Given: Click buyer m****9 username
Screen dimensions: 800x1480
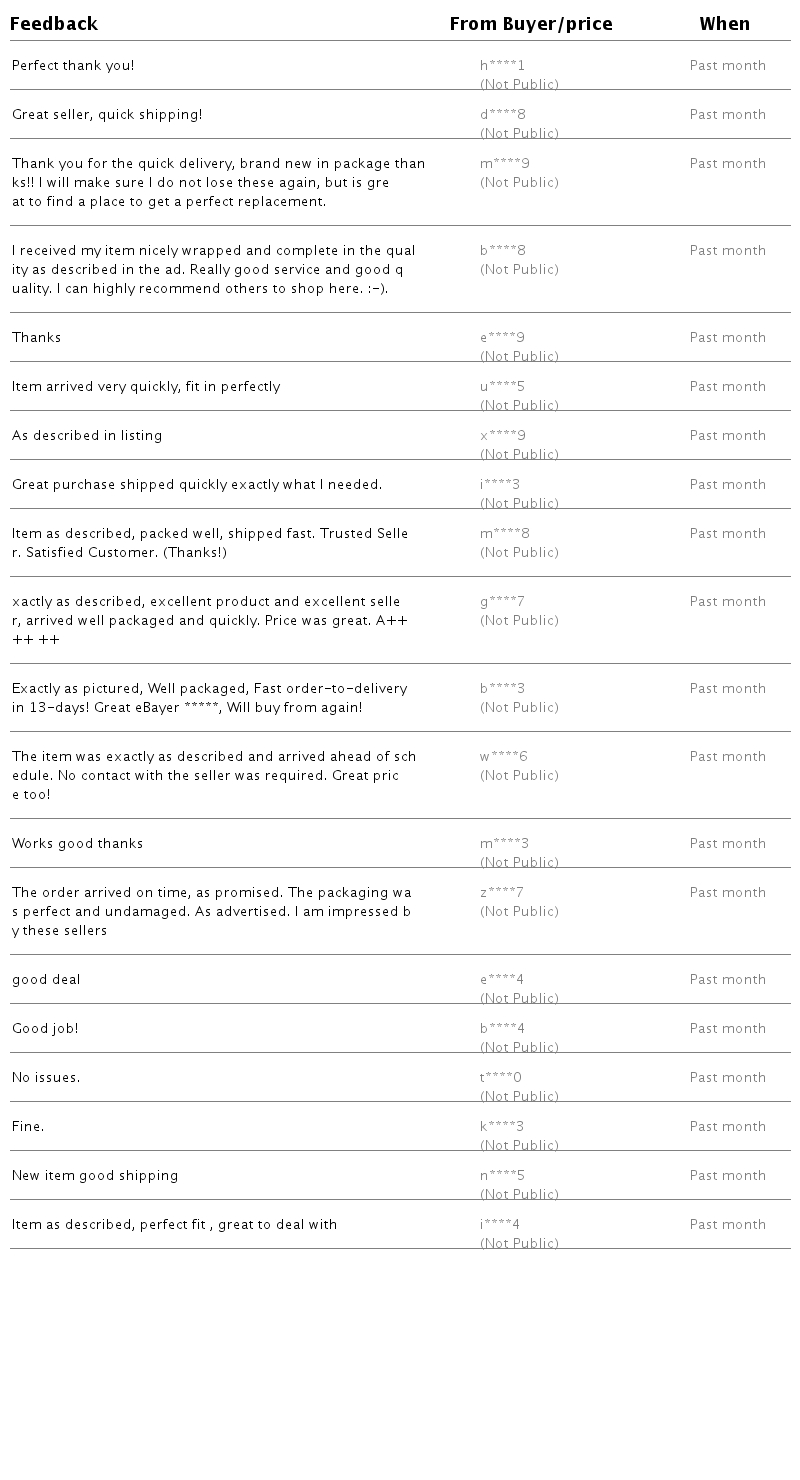Looking at the screenshot, I should pos(505,164).
